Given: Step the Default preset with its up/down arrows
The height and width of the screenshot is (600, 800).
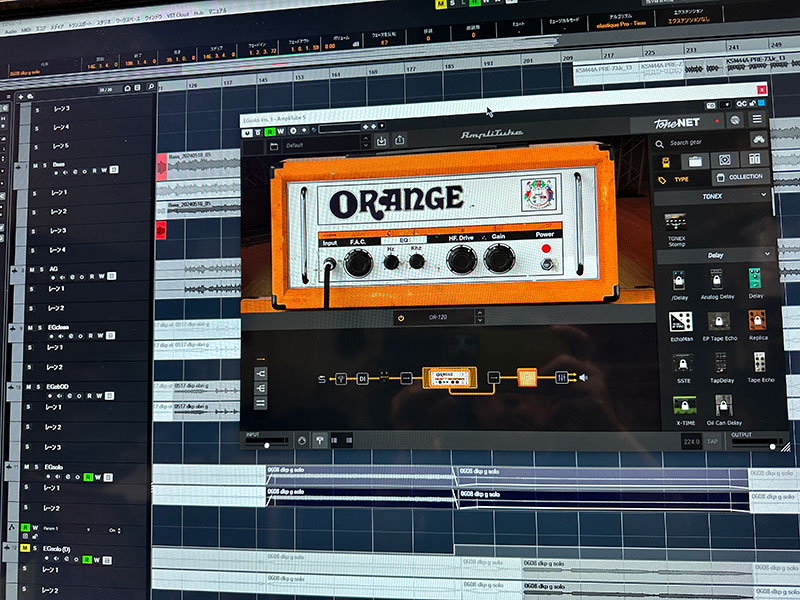Looking at the screenshot, I should pyautogui.click(x=365, y=142).
